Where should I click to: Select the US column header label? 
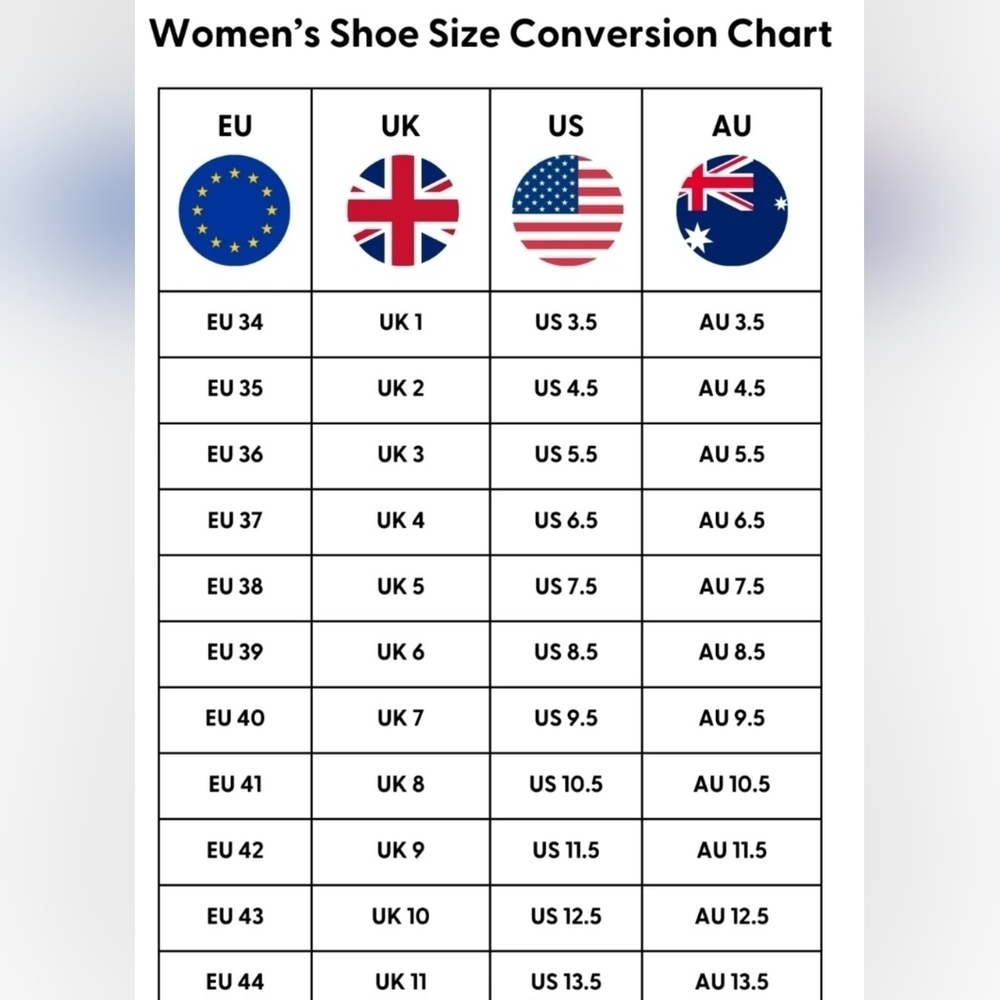tap(566, 126)
